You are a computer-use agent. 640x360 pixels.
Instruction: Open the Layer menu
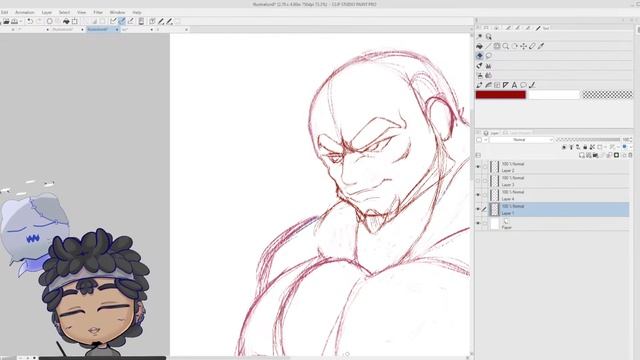click(47, 12)
